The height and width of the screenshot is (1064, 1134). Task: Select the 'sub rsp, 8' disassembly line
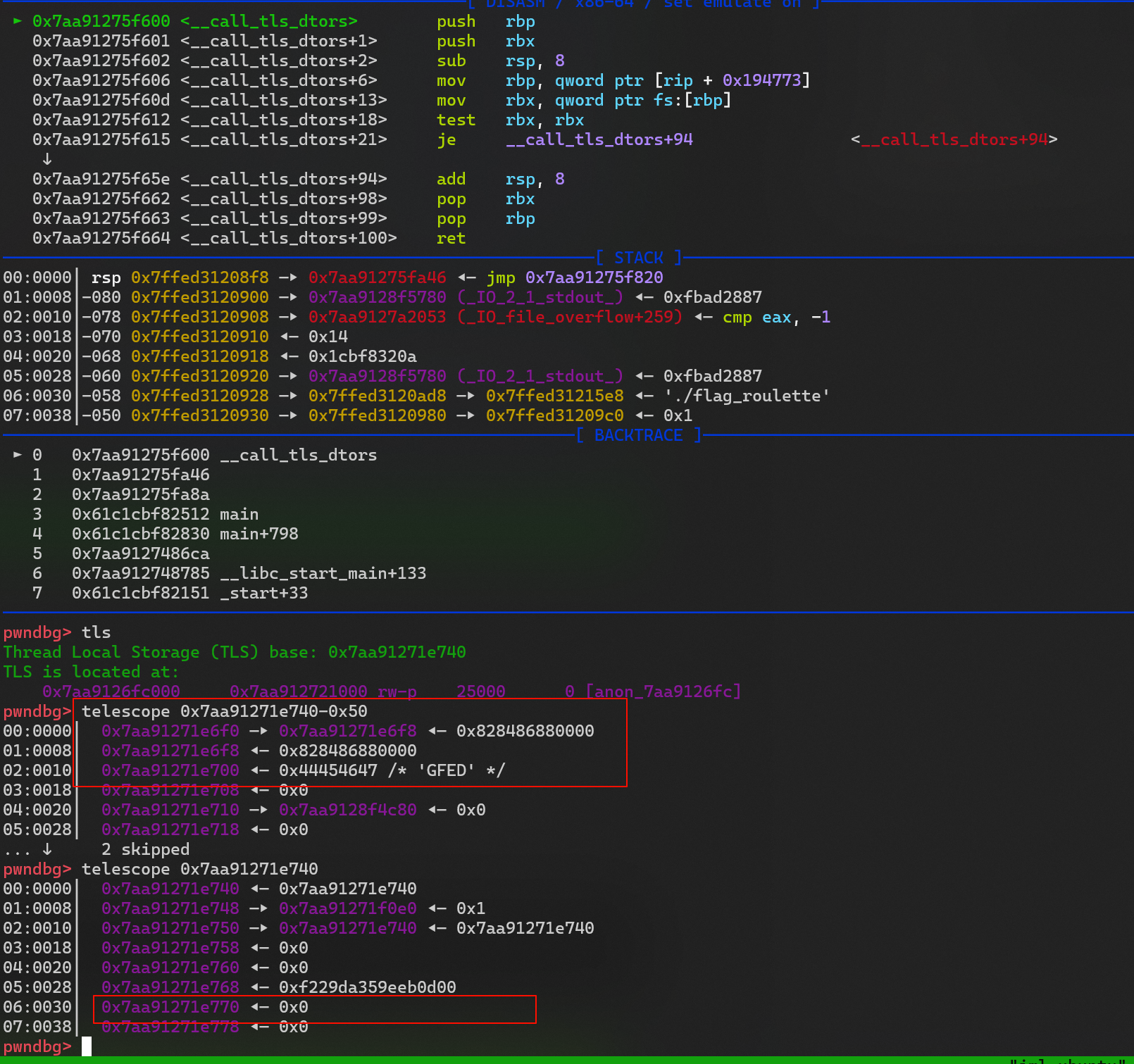(x=299, y=61)
